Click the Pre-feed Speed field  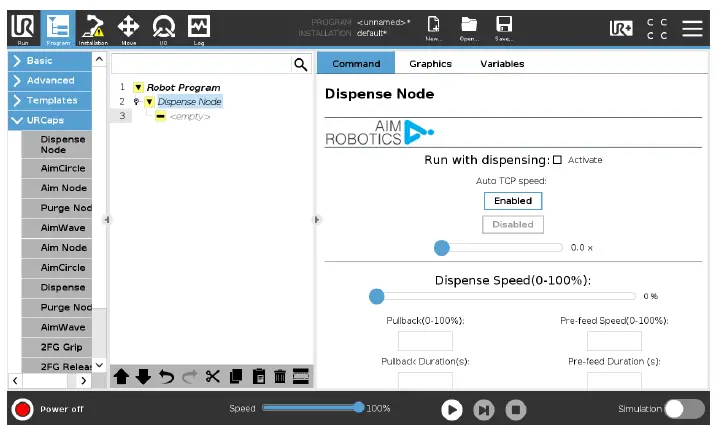pyautogui.click(x=614, y=341)
